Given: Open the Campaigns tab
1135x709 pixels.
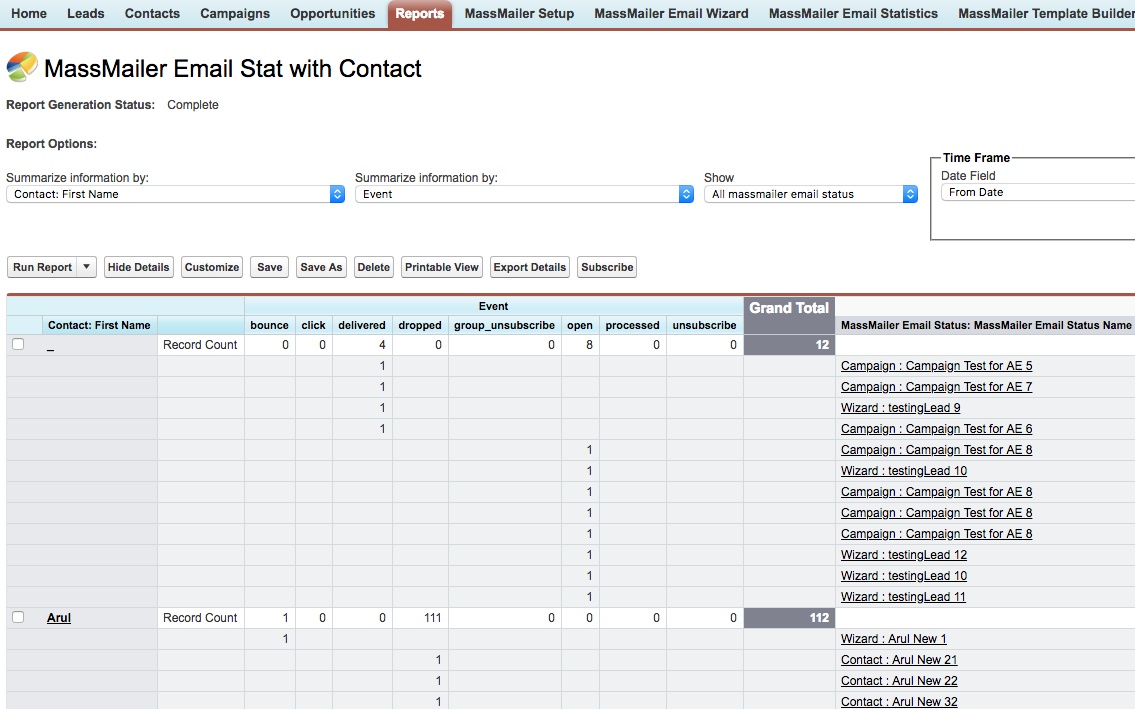Looking at the screenshot, I should point(235,13).
